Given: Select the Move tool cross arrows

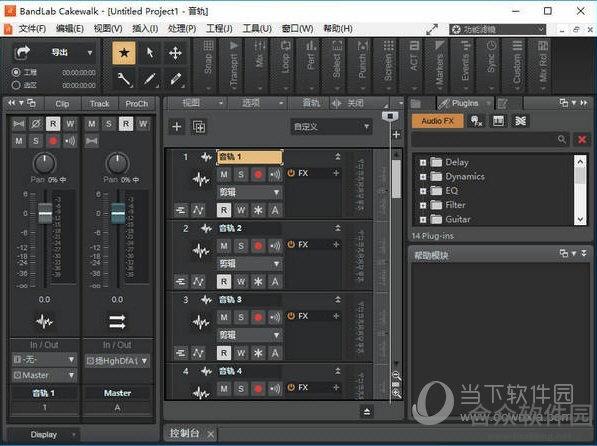Looking at the screenshot, I should pyautogui.click(x=175, y=53).
